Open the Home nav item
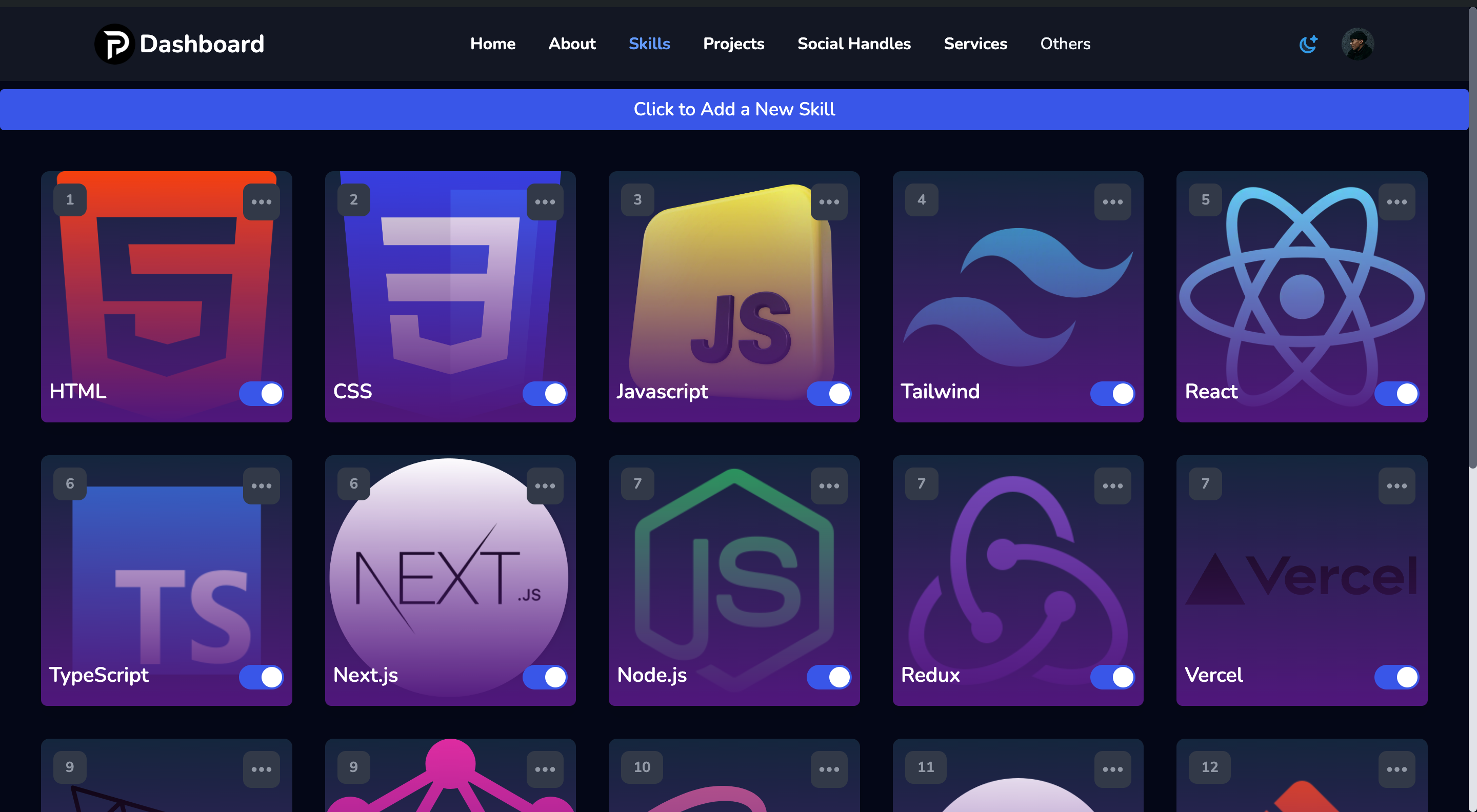 tap(492, 44)
